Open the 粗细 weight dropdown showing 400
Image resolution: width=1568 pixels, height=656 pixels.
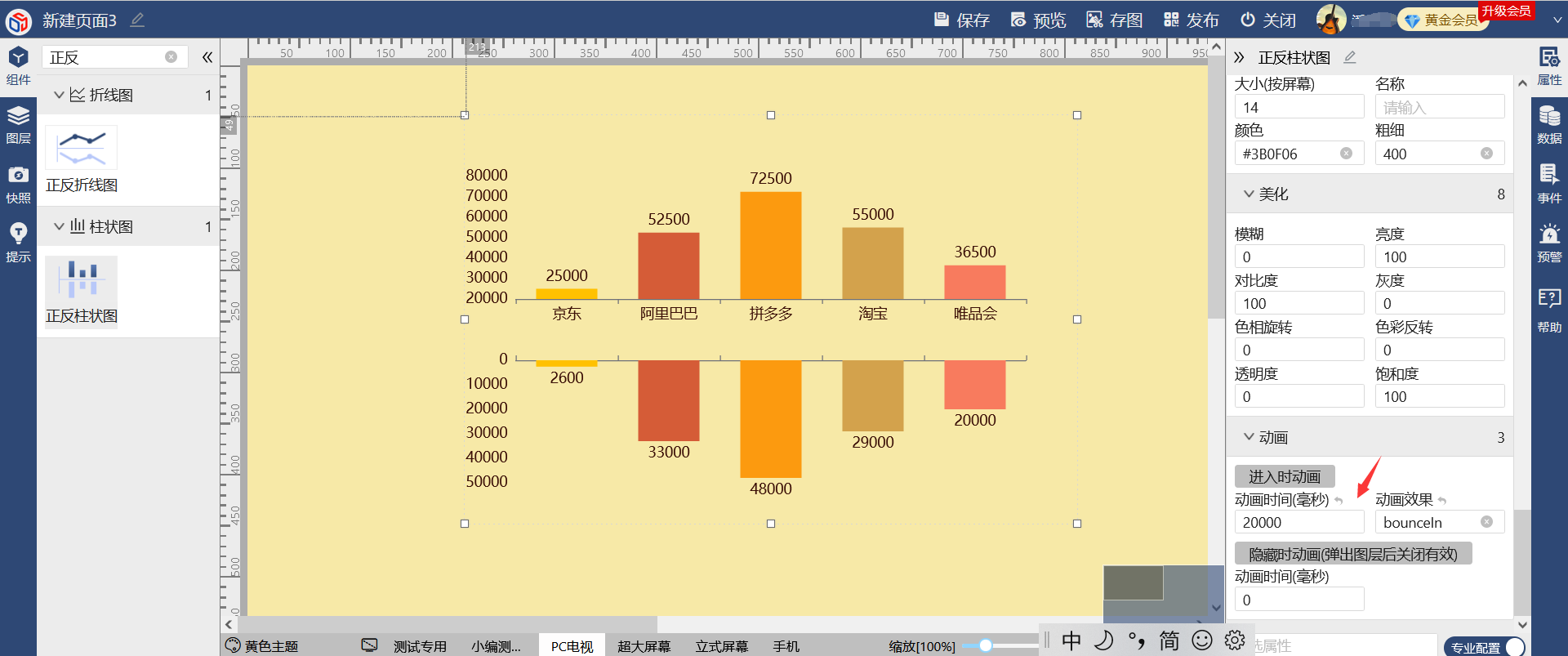pyautogui.click(x=1440, y=154)
